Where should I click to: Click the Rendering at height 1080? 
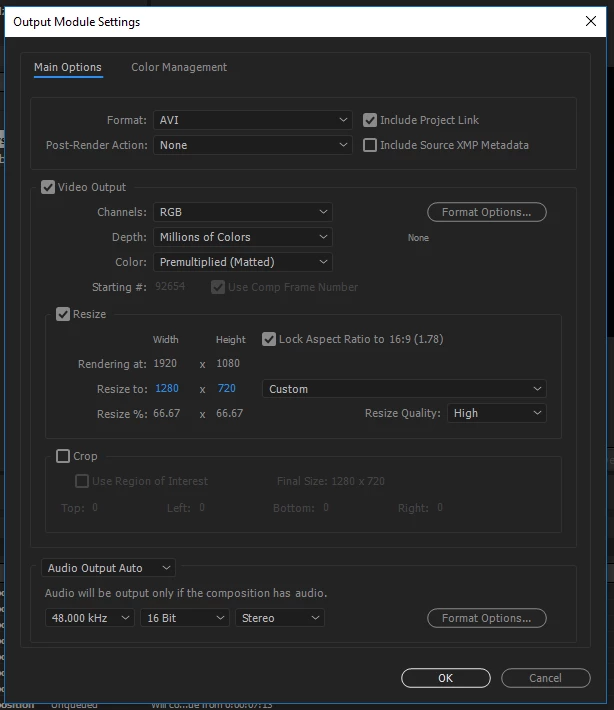[228, 364]
